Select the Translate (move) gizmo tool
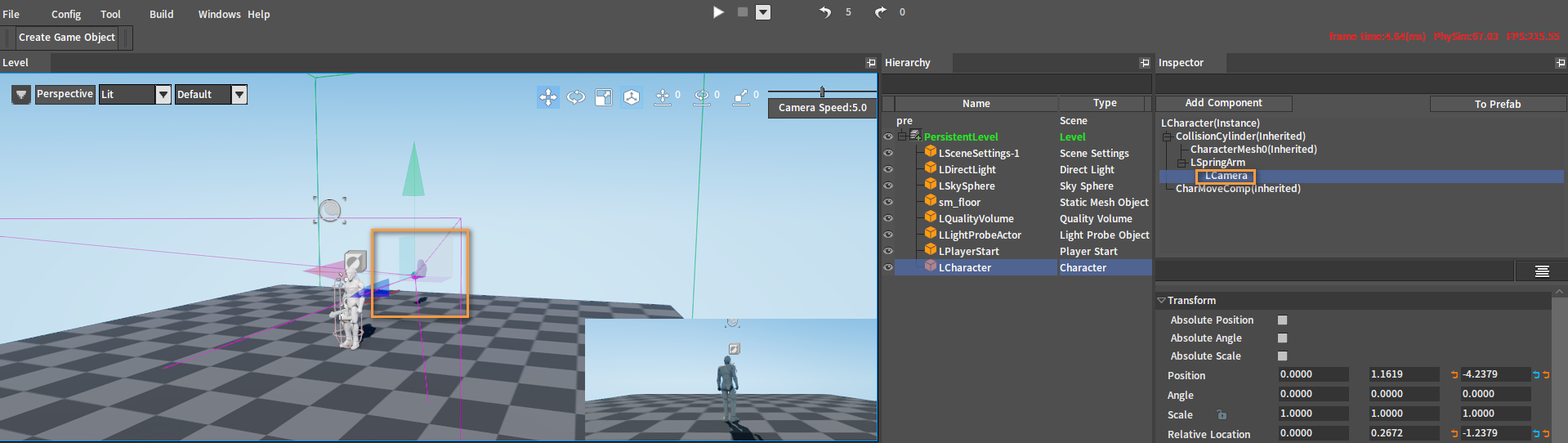The width and height of the screenshot is (1568, 443). 548,97
